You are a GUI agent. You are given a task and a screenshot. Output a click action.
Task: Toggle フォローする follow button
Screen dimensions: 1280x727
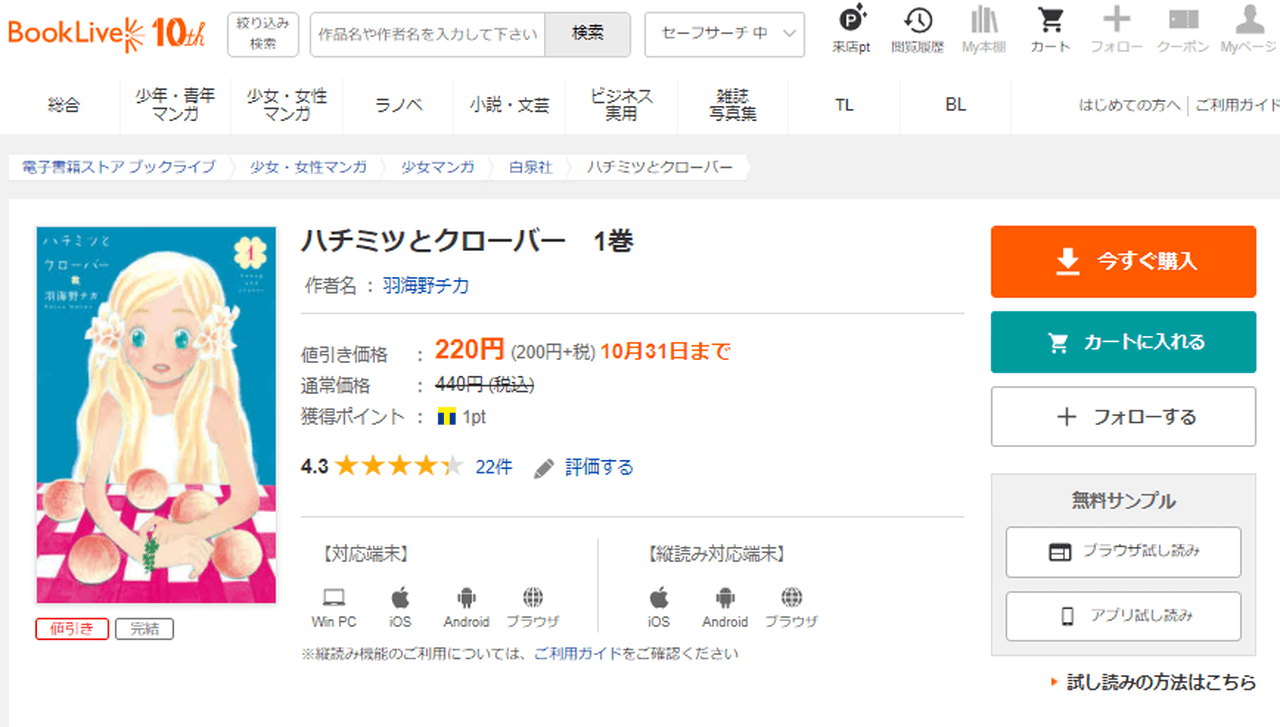pyautogui.click(x=1123, y=417)
